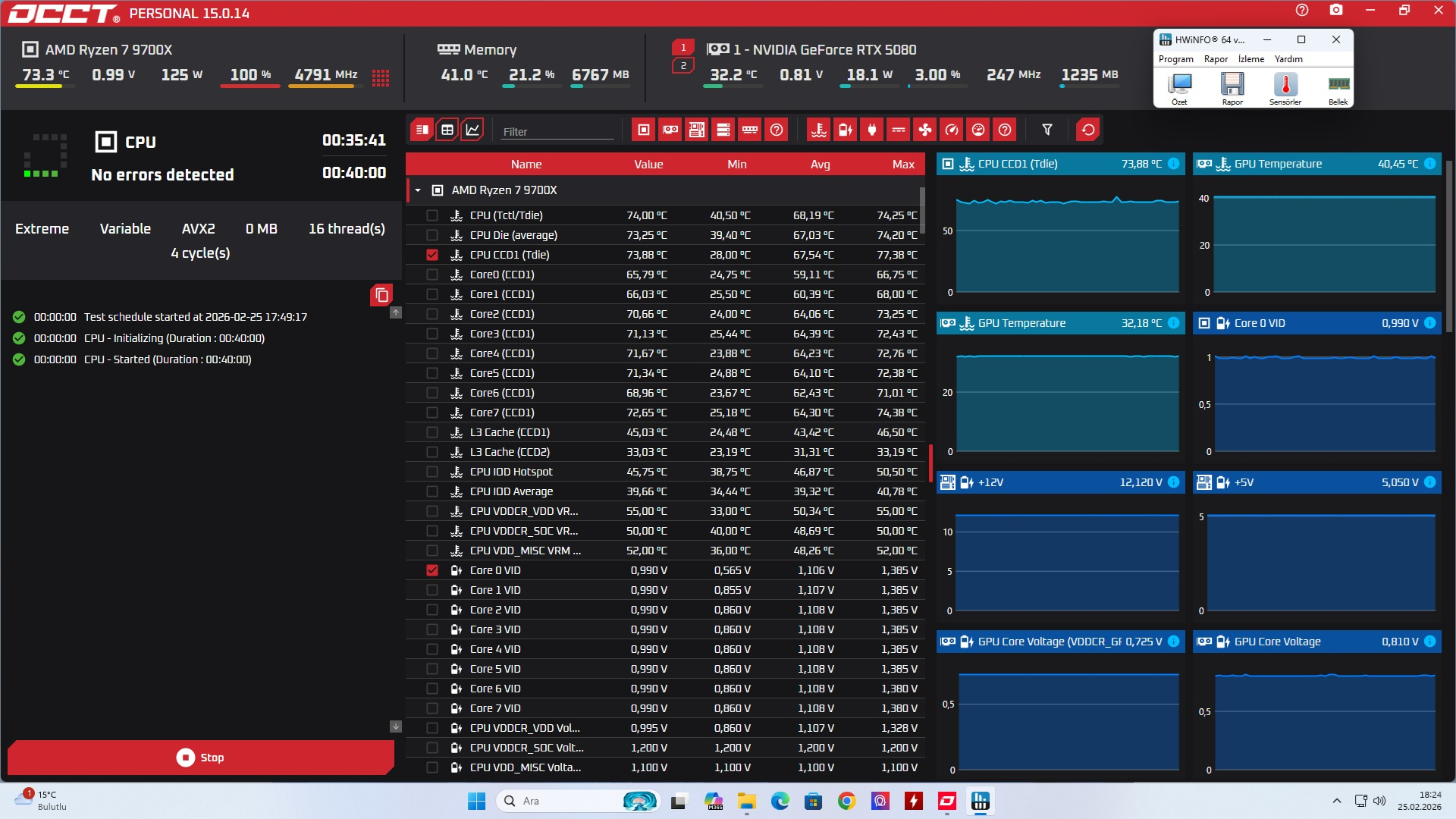
Task: Open the Rapor menu in HWiNFO
Action: (x=1216, y=59)
